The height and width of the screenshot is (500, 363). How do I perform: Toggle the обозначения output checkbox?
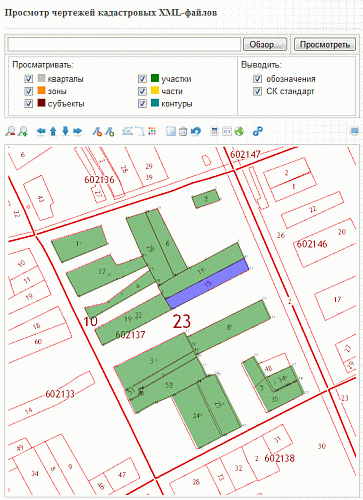click(x=257, y=79)
